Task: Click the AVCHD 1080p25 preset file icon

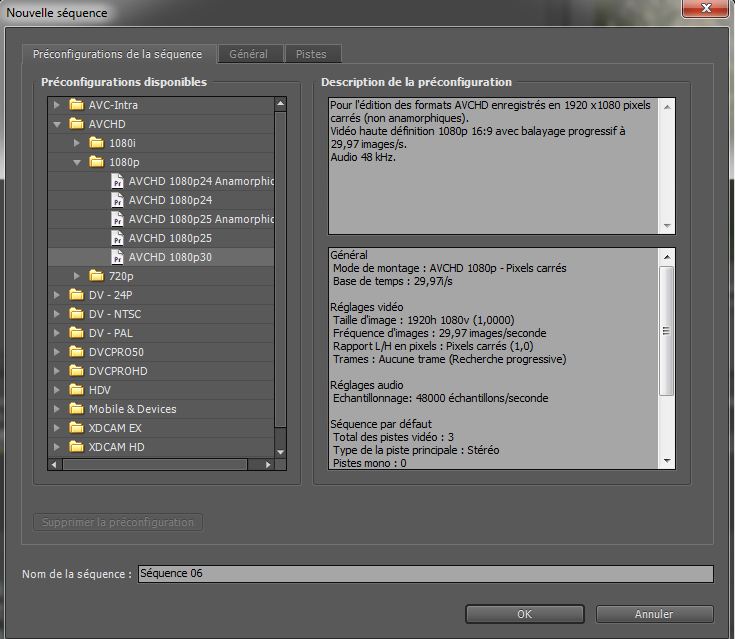Action: (x=117, y=238)
